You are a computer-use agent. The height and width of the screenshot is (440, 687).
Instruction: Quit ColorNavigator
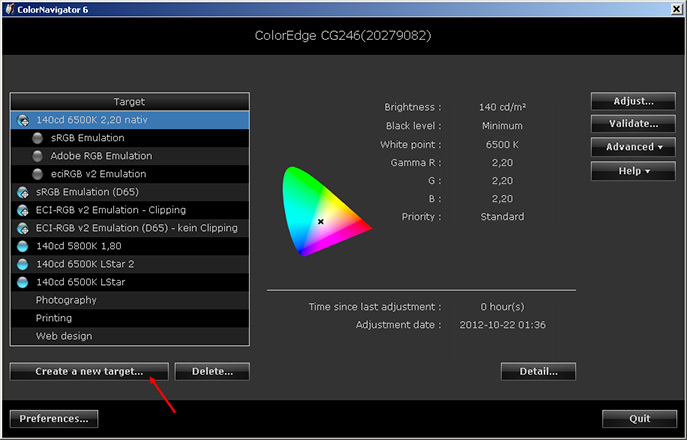640,419
